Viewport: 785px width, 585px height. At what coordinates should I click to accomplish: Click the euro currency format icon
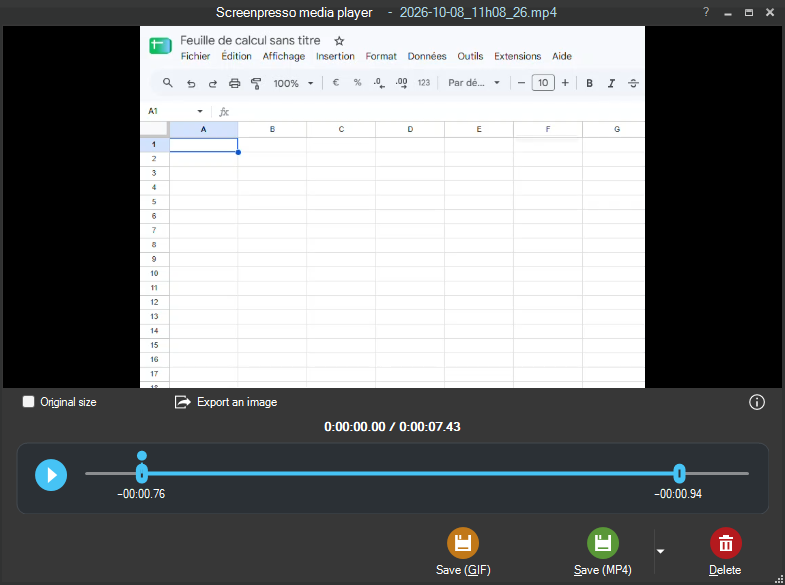click(x=336, y=83)
